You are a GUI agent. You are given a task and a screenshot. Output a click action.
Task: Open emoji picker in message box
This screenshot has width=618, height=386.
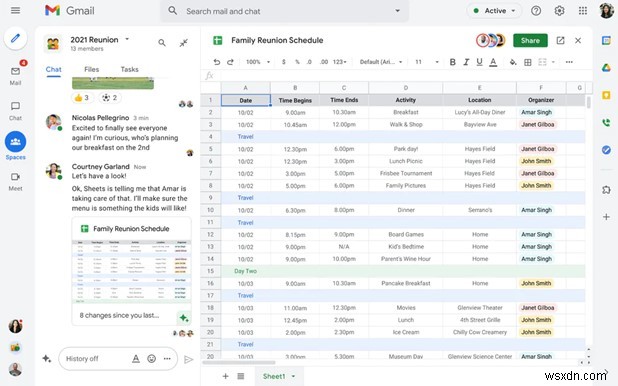pyautogui.click(x=151, y=359)
